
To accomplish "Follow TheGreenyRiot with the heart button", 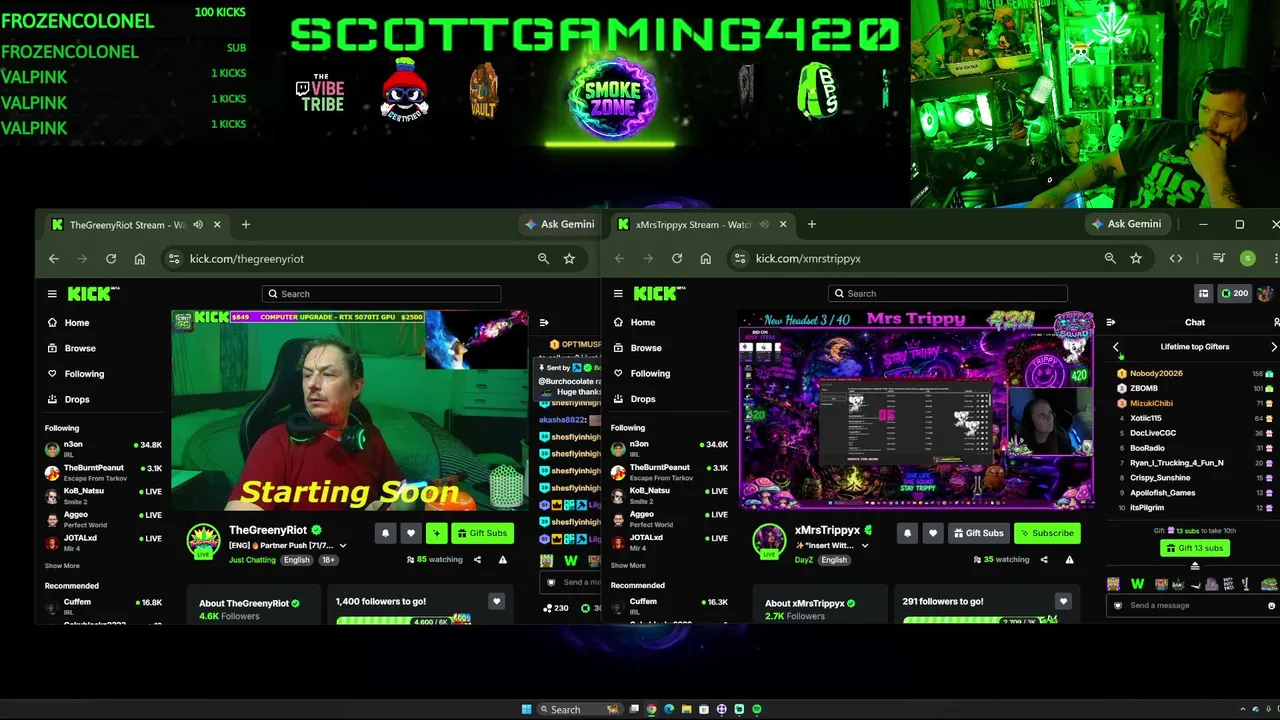I will point(411,533).
